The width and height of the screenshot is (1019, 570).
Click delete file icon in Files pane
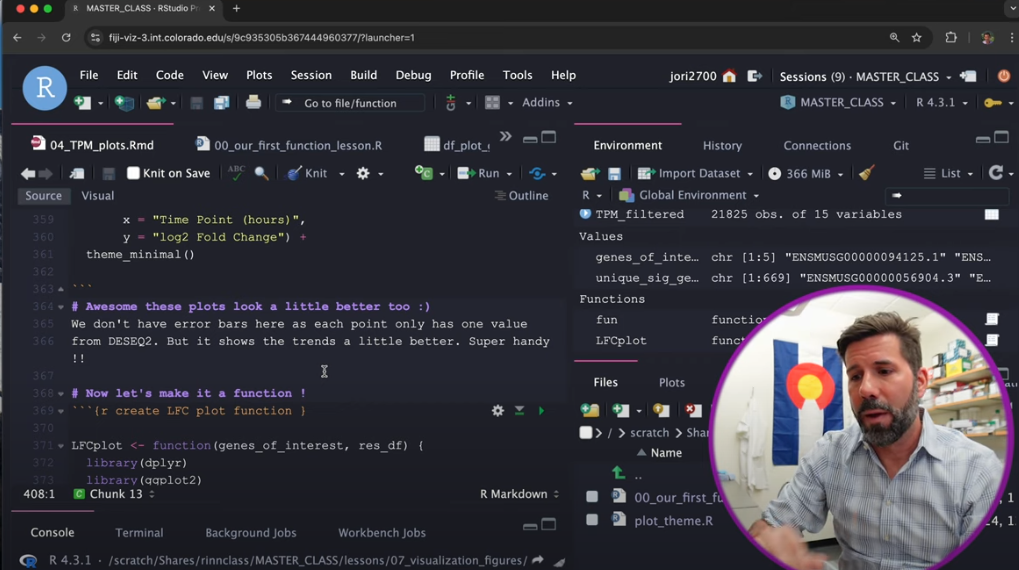tap(693, 410)
